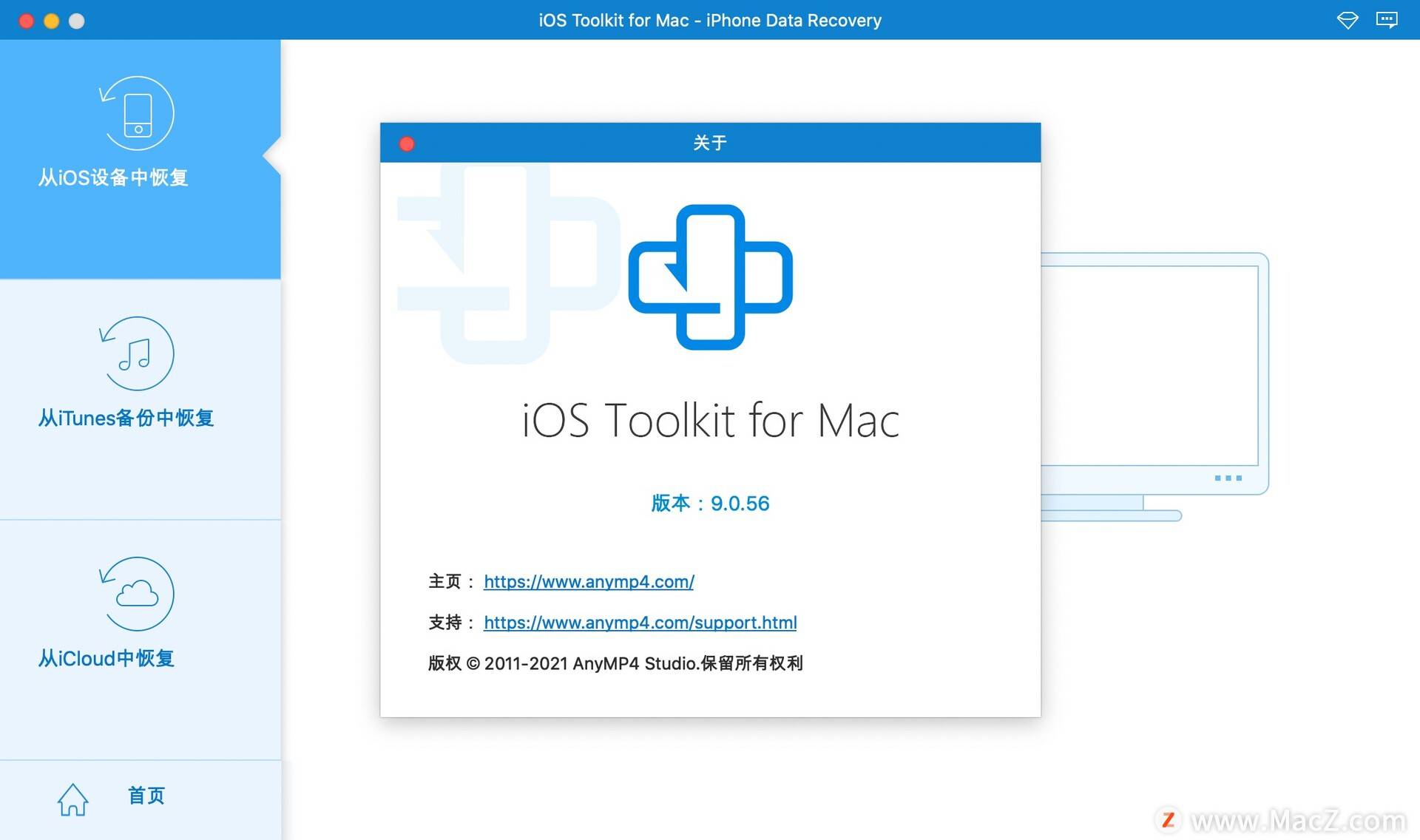Select the iCloud recovery cloud icon
Image resolution: width=1420 pixels, height=840 pixels.
[x=138, y=593]
